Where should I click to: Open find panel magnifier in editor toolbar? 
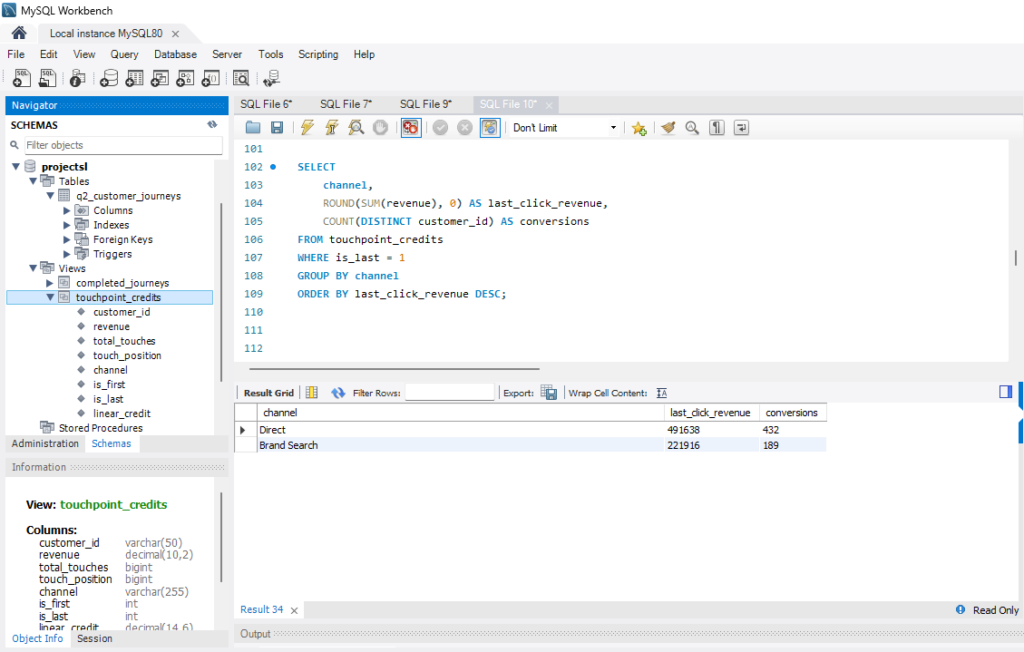click(x=692, y=127)
